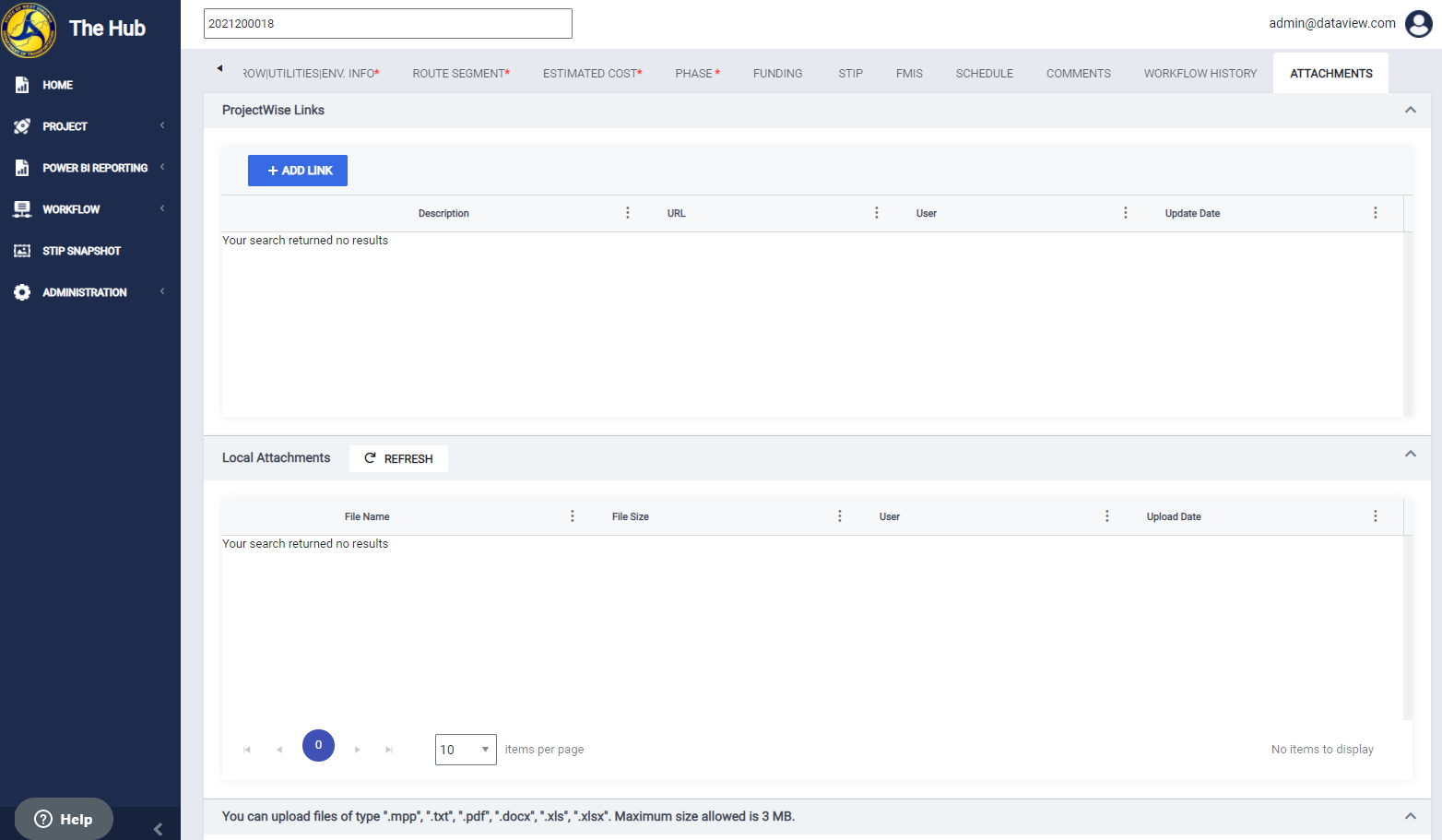Switch to the Workflow History tab
Screen dimensions: 1442x840
pyautogui.click(x=1200, y=74)
